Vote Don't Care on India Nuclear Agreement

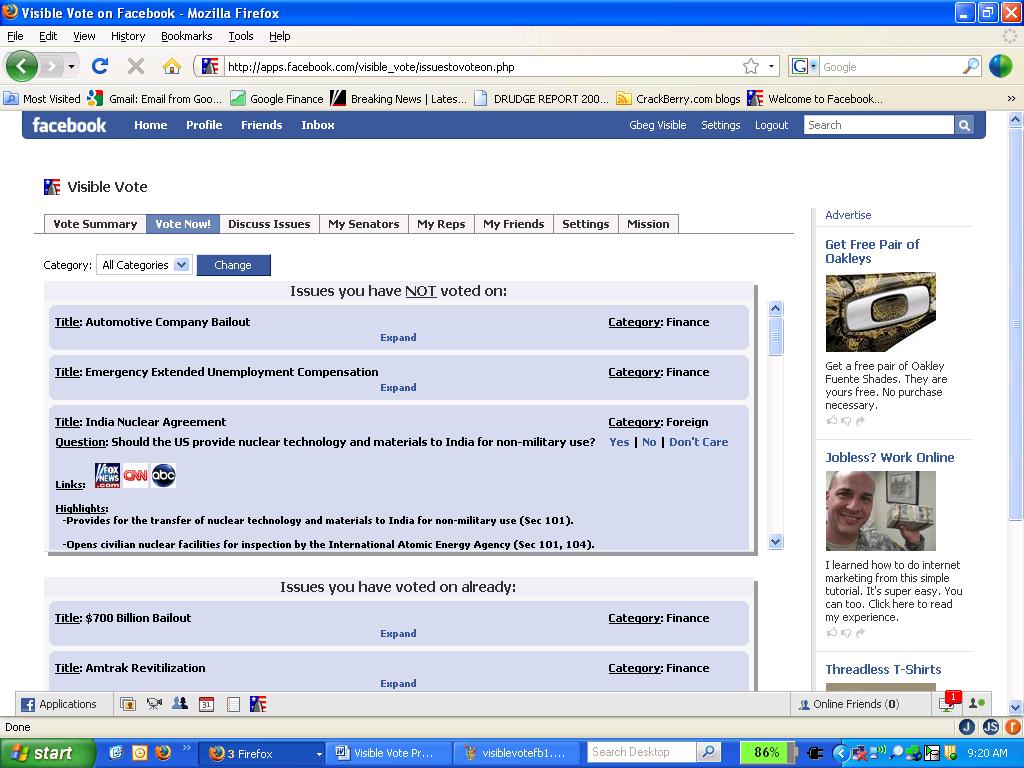point(699,442)
